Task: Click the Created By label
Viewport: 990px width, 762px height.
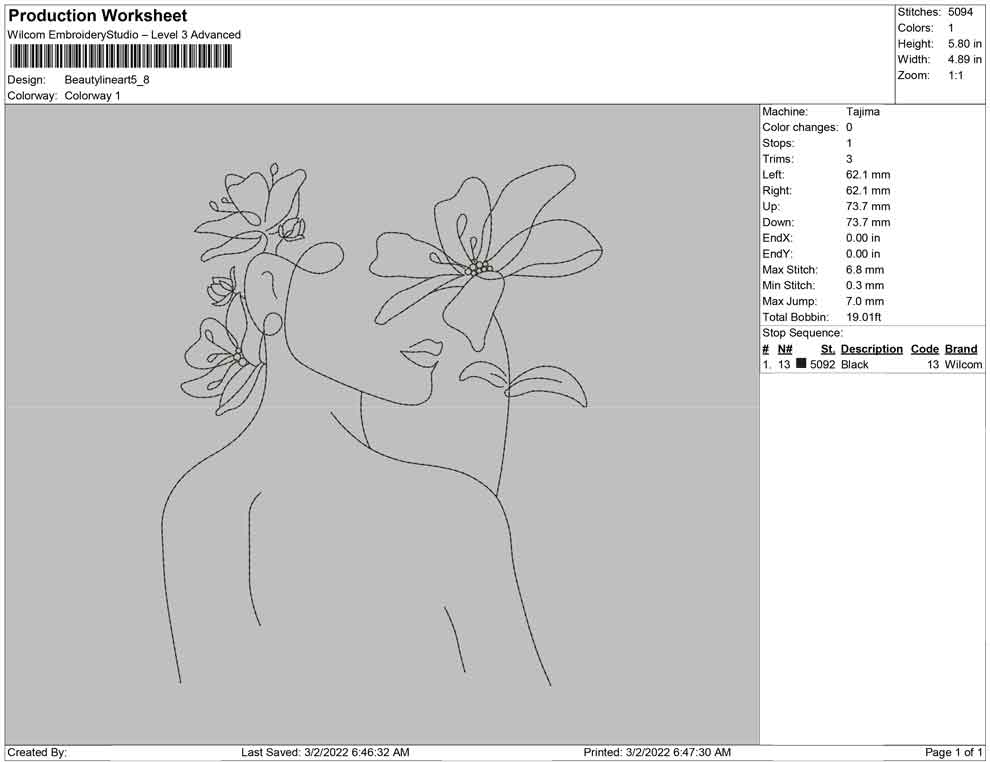Action: click(x=37, y=753)
